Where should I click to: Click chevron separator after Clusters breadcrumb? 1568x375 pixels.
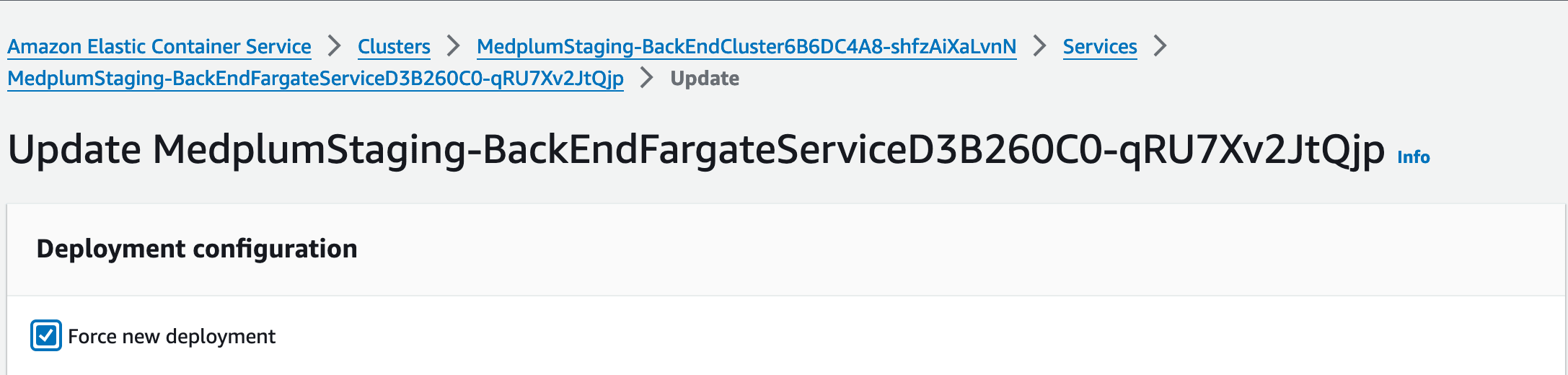tap(453, 46)
